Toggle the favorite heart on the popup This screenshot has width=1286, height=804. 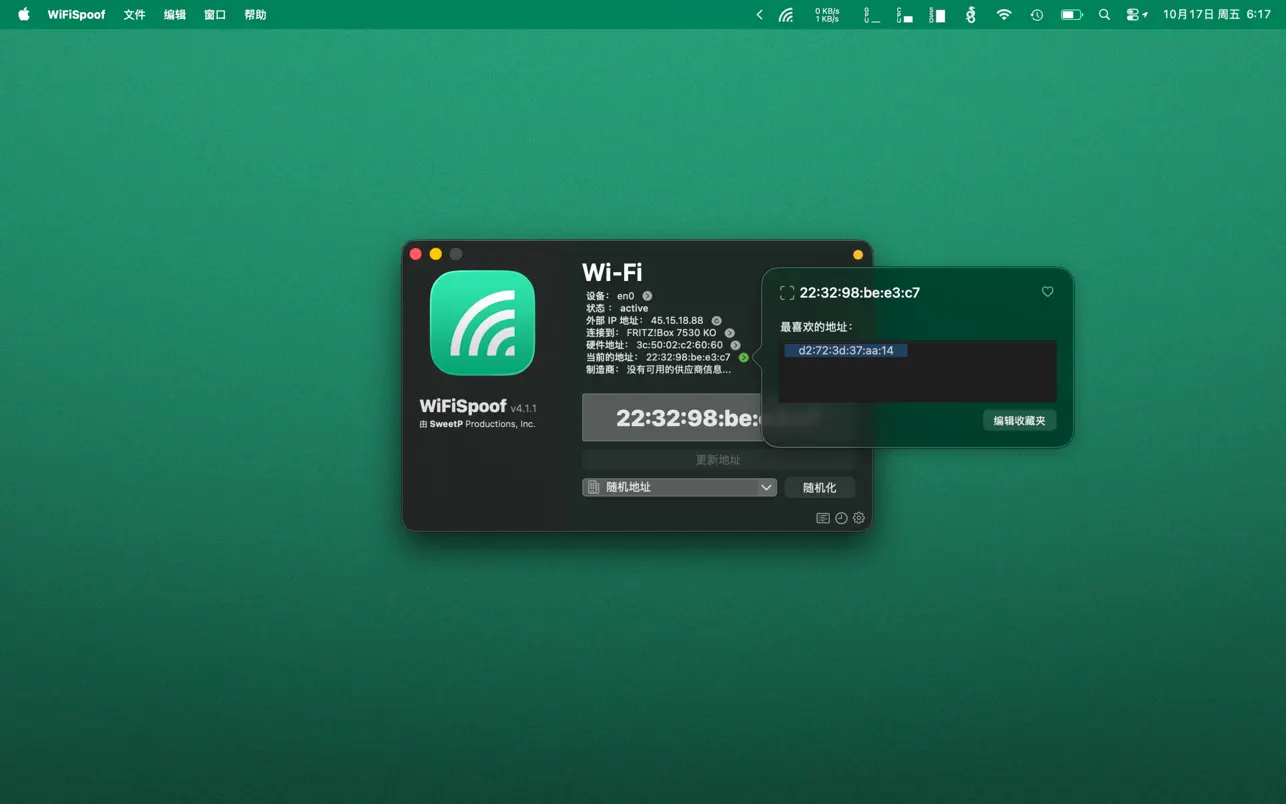pyautogui.click(x=1047, y=292)
